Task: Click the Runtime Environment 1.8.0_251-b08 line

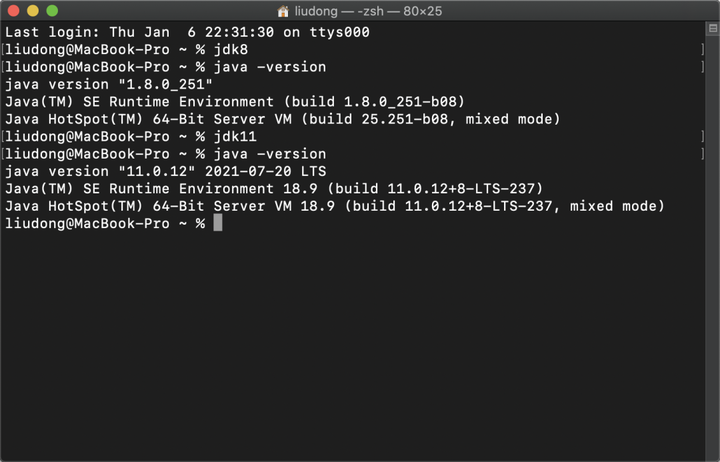Action: pos(234,102)
